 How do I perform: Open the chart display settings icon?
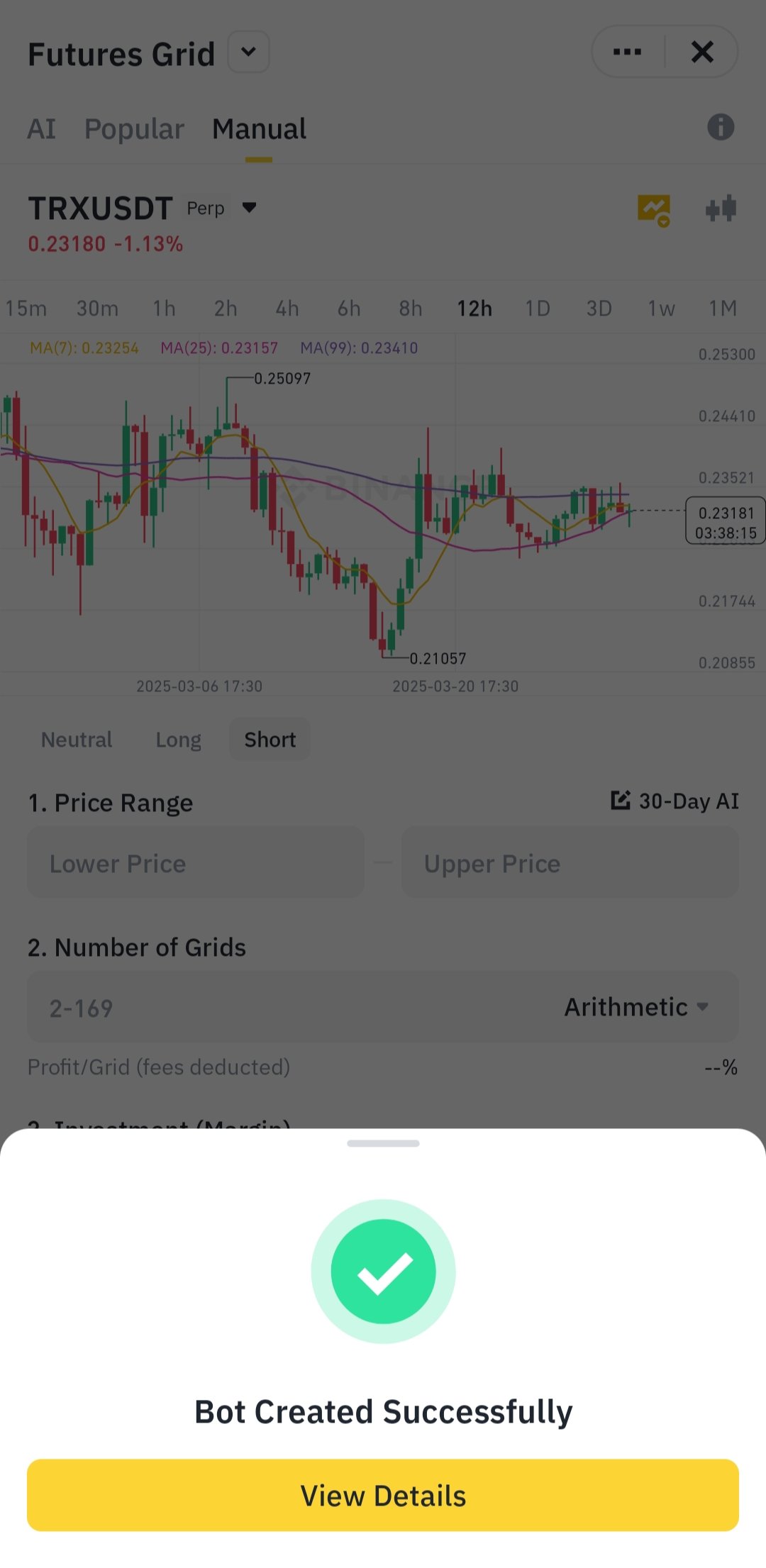654,211
